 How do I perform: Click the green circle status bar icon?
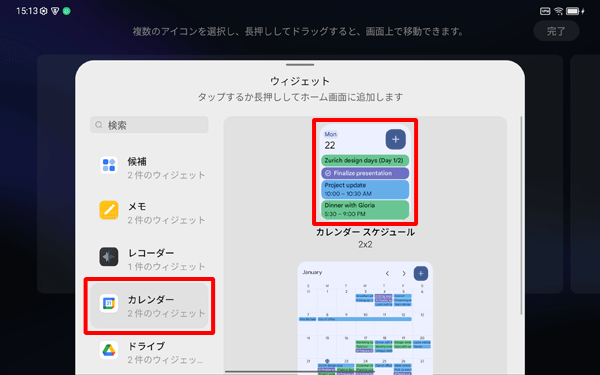pyautogui.click(x=67, y=11)
